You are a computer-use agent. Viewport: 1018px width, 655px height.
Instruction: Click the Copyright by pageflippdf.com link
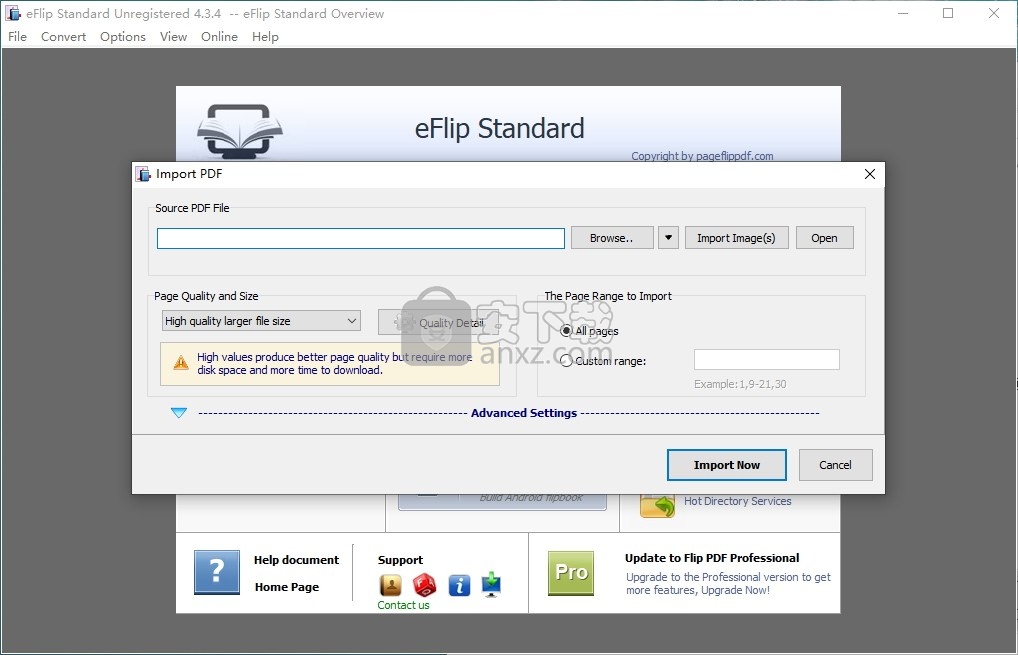[702, 156]
